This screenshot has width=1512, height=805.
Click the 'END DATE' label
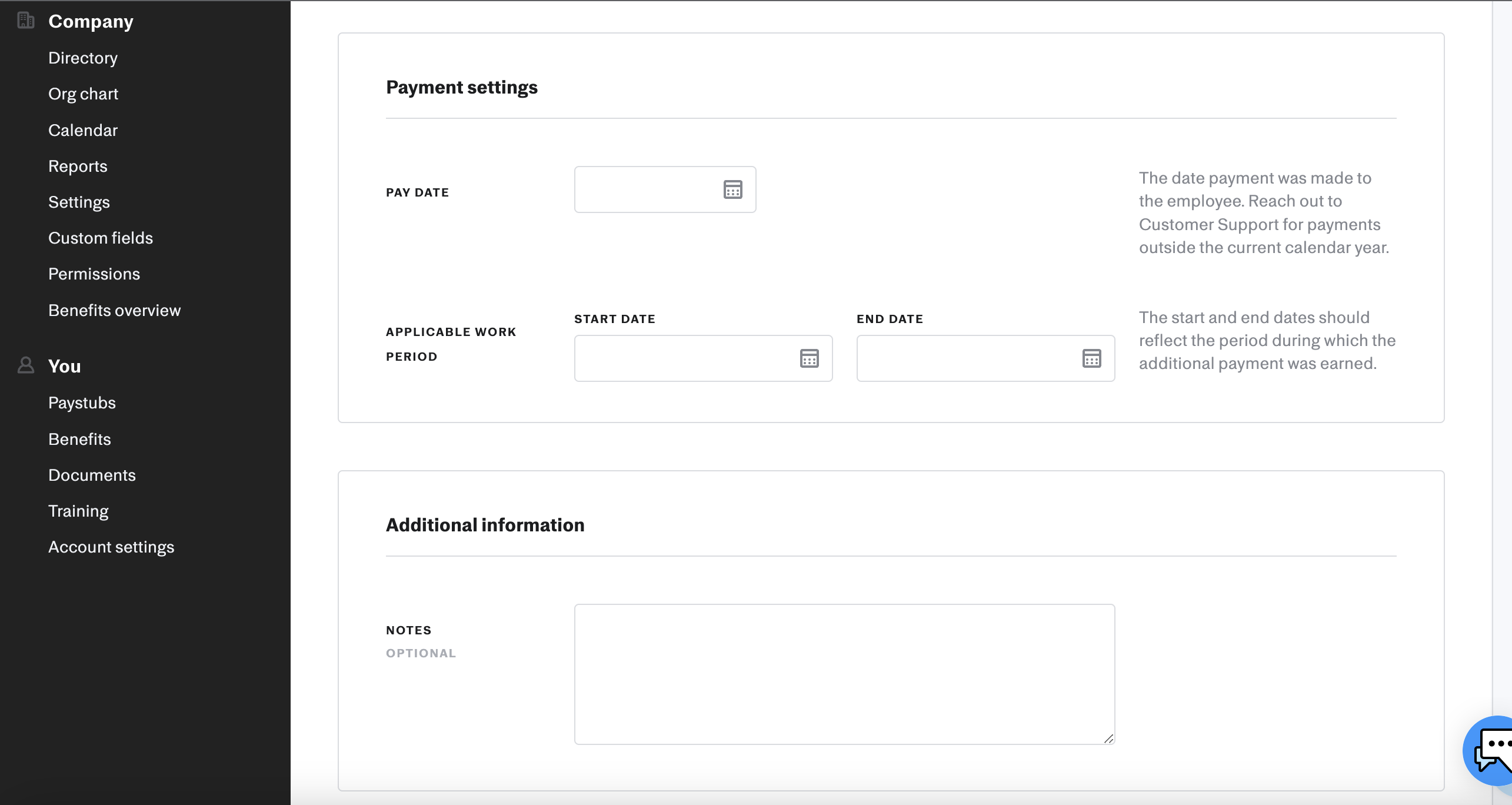890,319
